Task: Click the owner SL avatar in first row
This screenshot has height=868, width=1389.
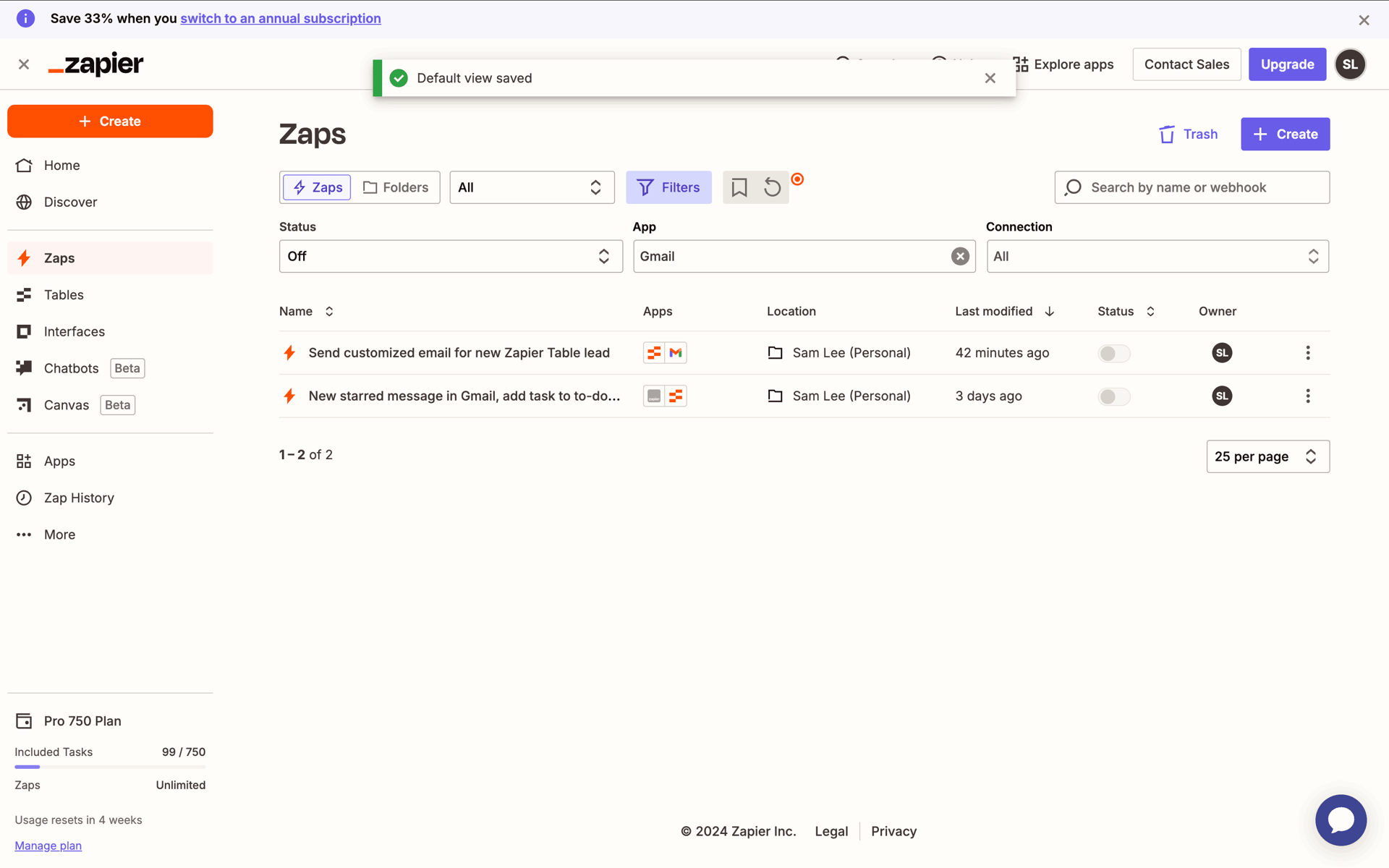Action: click(1222, 353)
